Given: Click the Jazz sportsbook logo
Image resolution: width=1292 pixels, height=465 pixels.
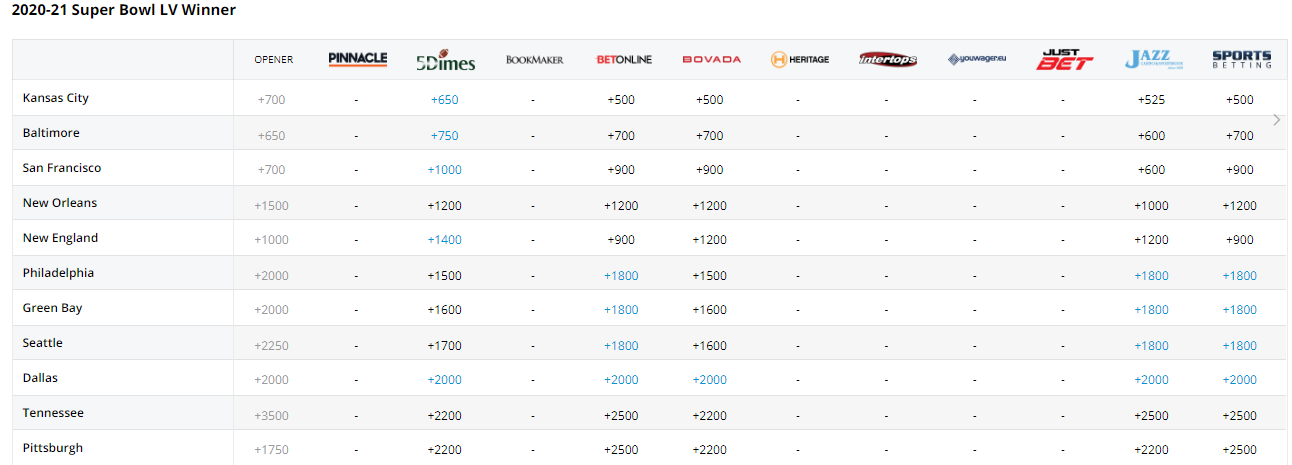Looking at the screenshot, I should pyautogui.click(x=1152, y=60).
